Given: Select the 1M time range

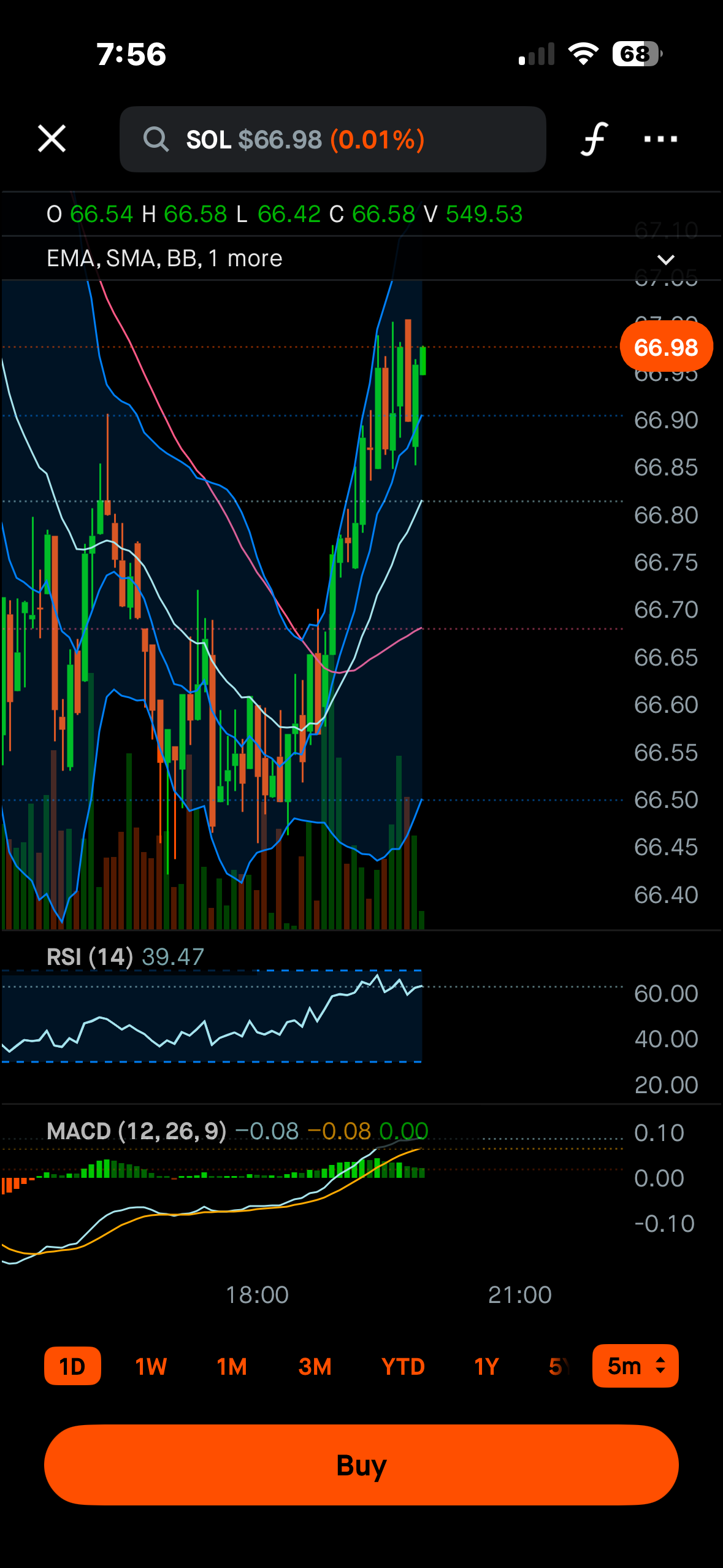Looking at the screenshot, I should [x=232, y=1366].
